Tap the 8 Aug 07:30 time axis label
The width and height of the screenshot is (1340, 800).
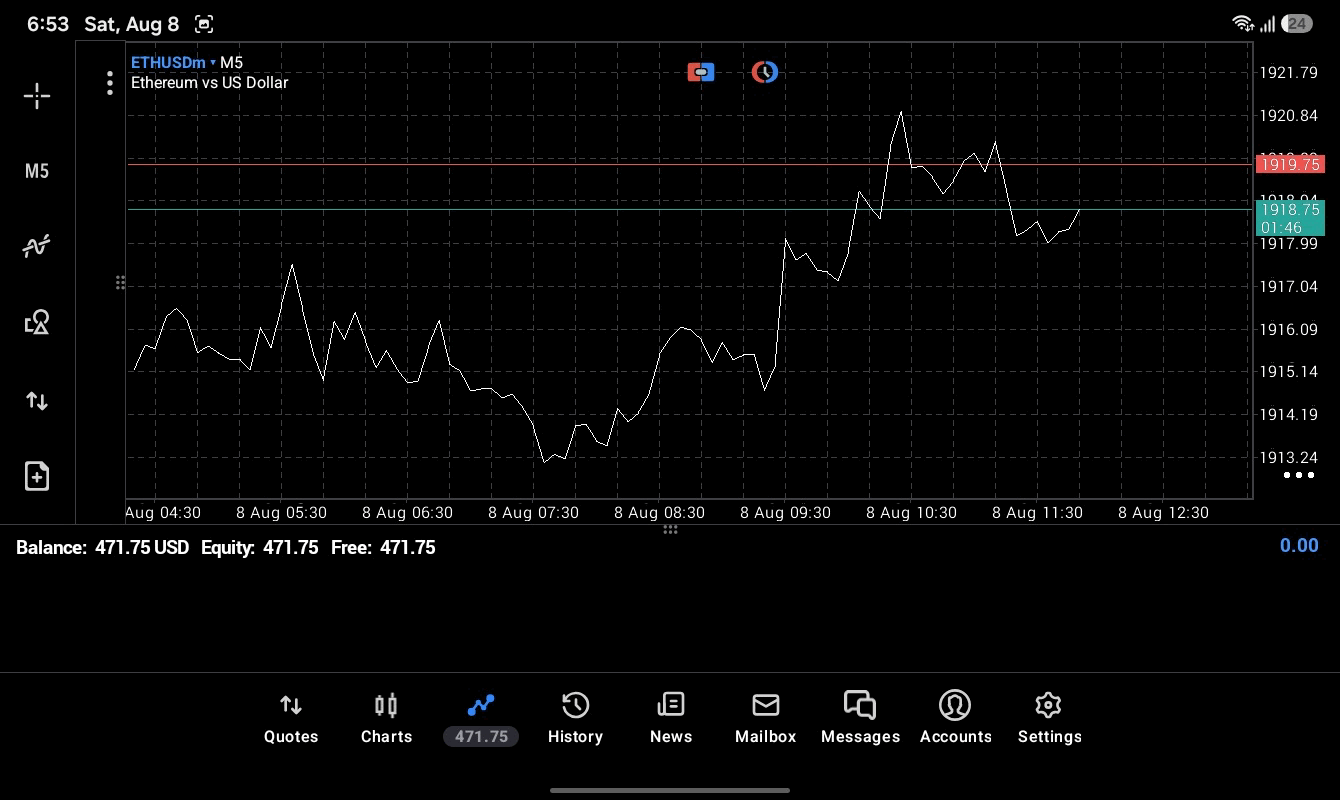533,513
